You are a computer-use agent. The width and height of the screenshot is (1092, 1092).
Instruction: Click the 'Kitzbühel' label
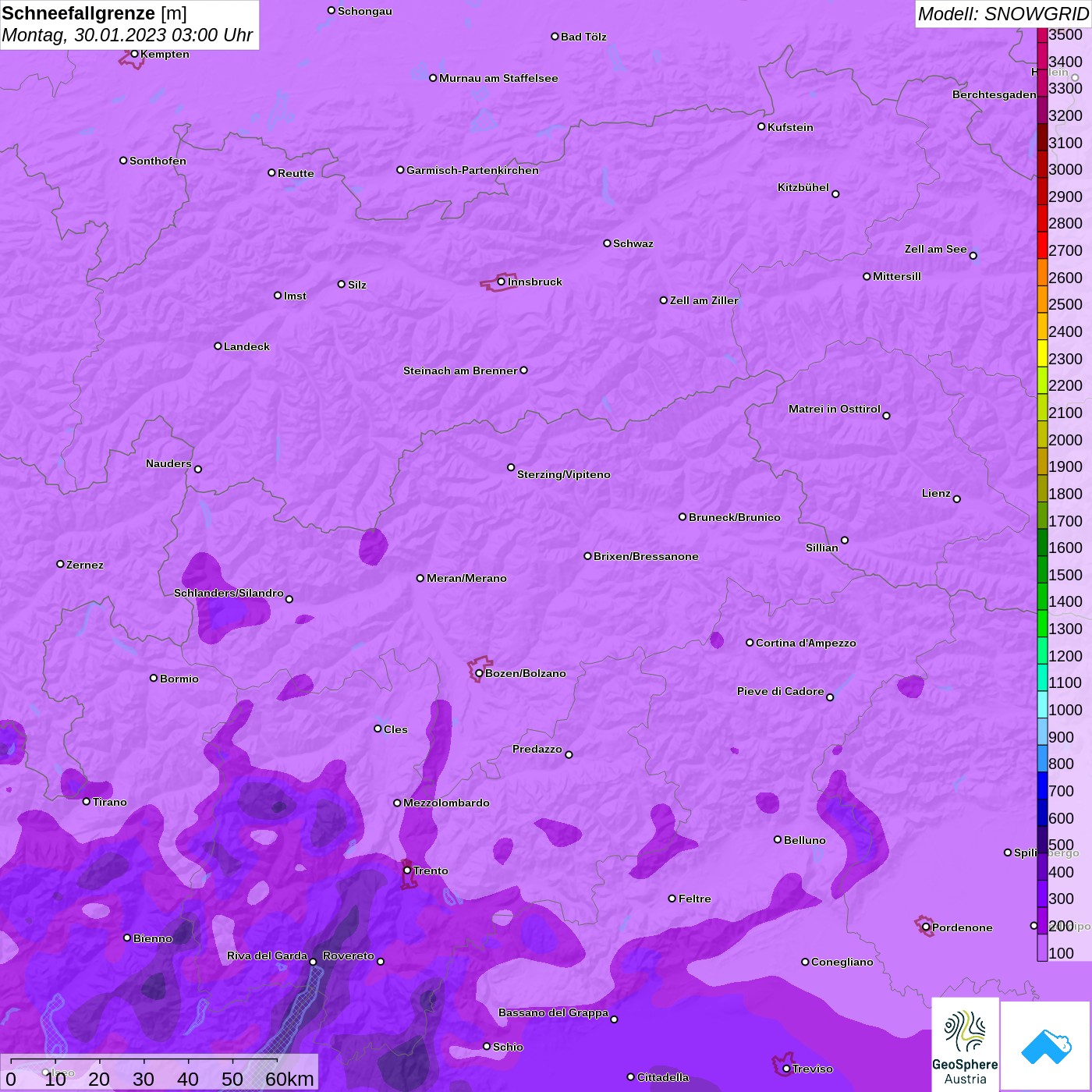pyautogui.click(x=803, y=187)
